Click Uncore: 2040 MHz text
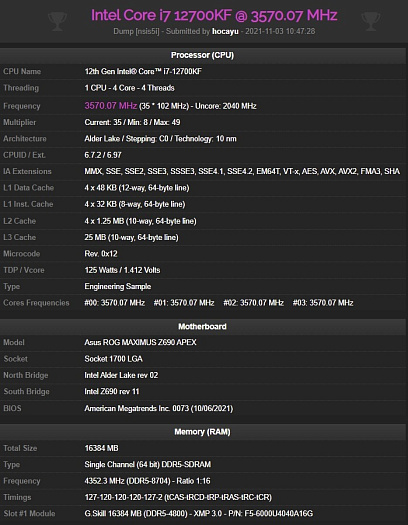The width and height of the screenshot is (408, 525). pos(226,106)
